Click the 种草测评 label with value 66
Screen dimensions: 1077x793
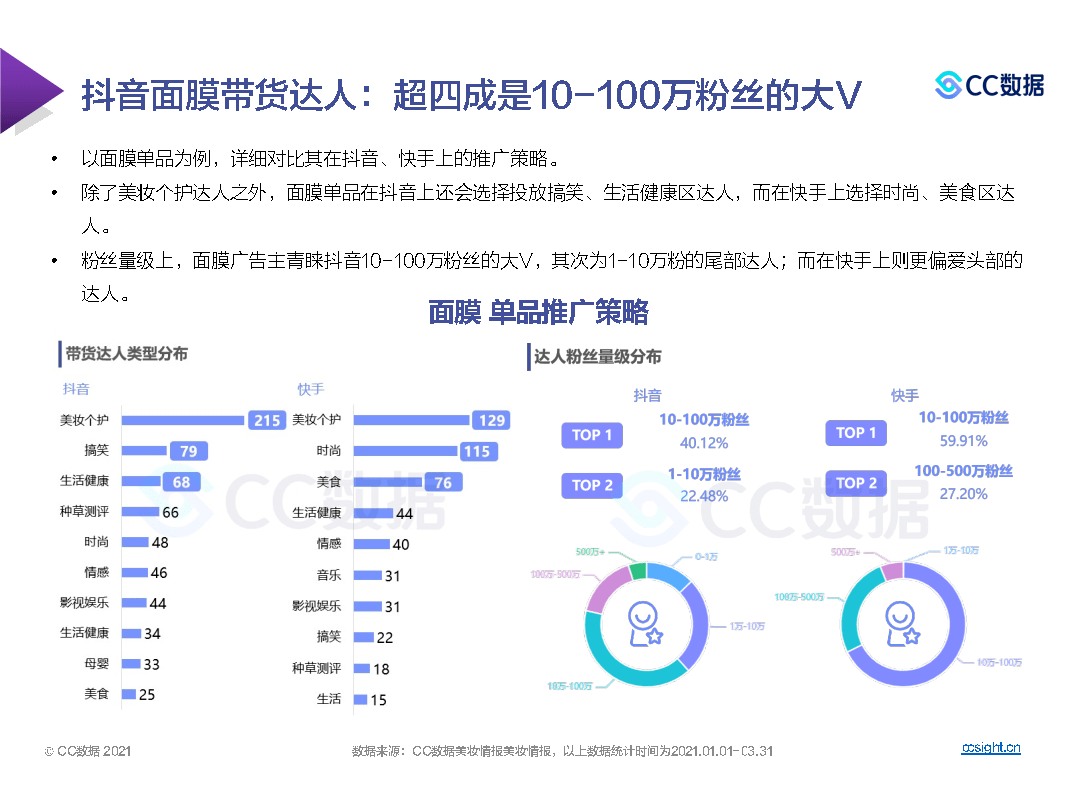[x=84, y=512]
